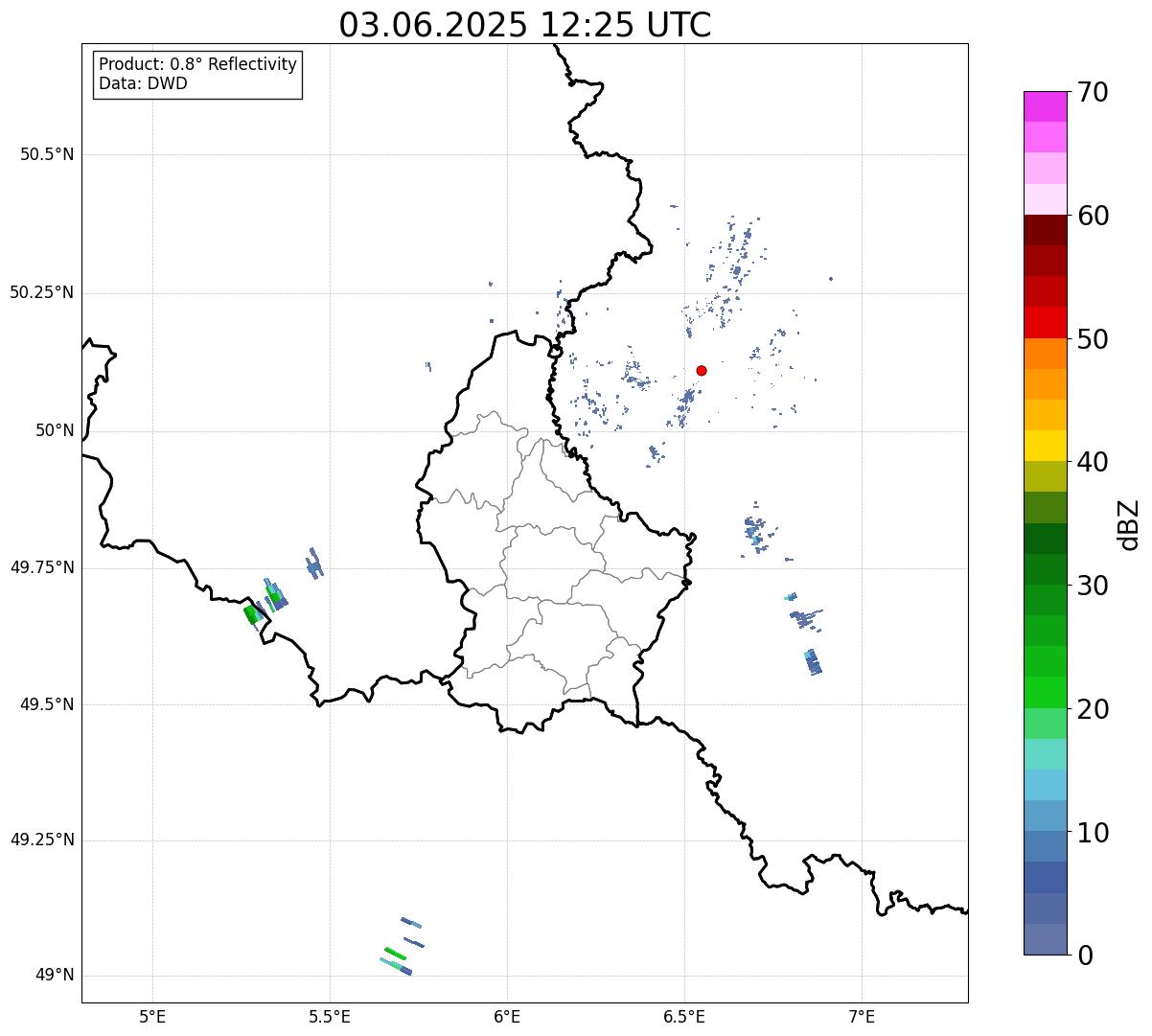Click the latitude label "49°N"
This screenshot has width=1152, height=1036.
click(x=55, y=976)
